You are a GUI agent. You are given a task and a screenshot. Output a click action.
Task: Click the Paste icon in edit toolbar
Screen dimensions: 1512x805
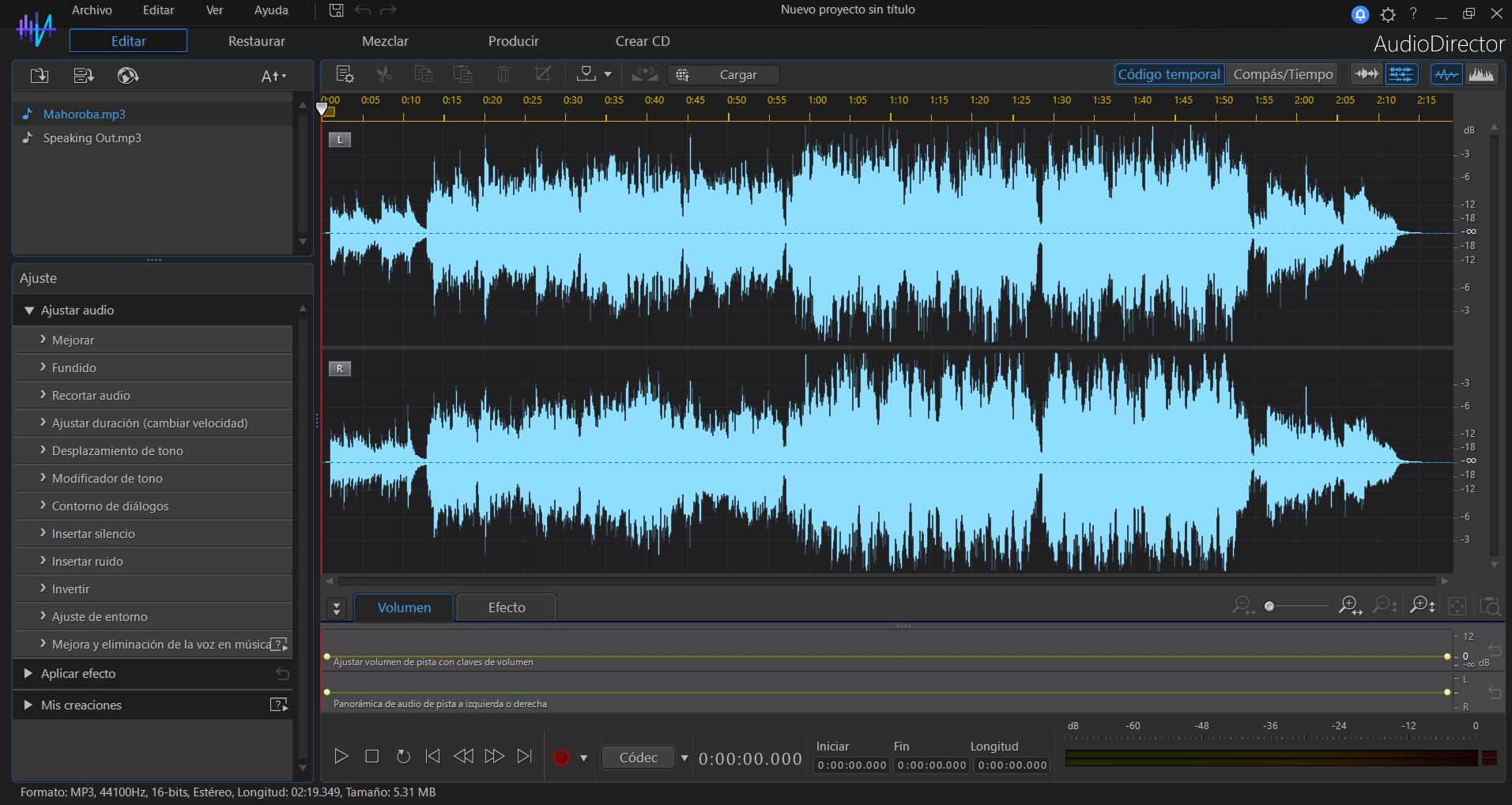(462, 74)
